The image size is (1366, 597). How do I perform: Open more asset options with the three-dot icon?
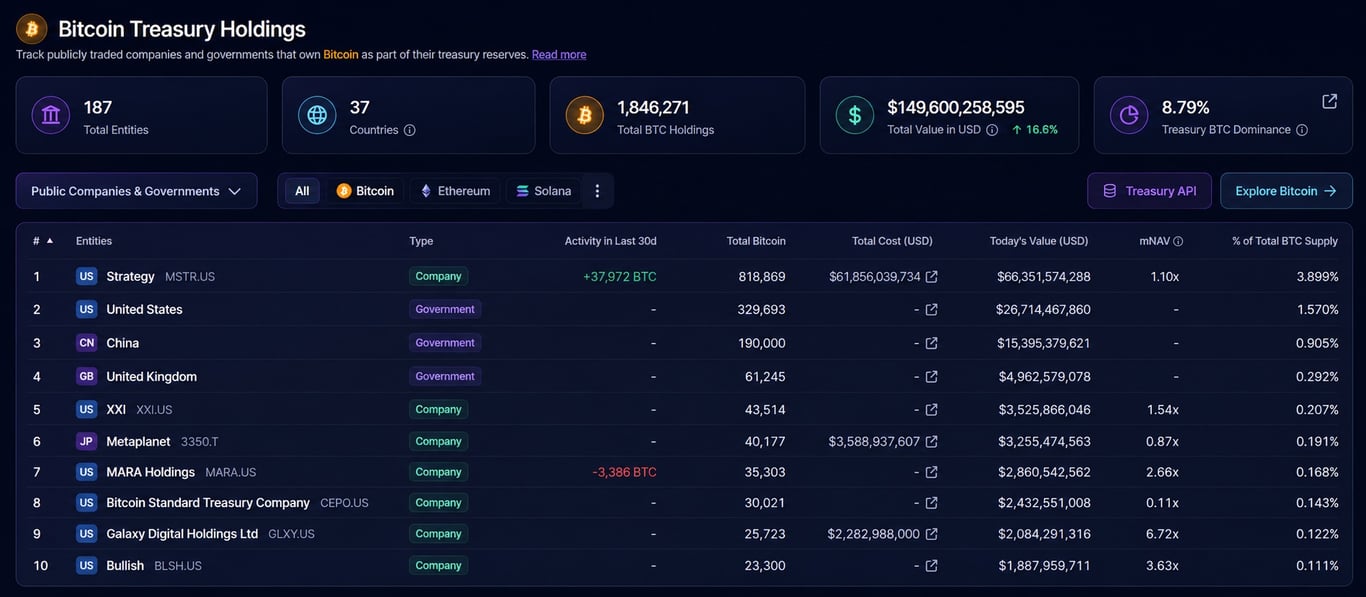pos(598,191)
